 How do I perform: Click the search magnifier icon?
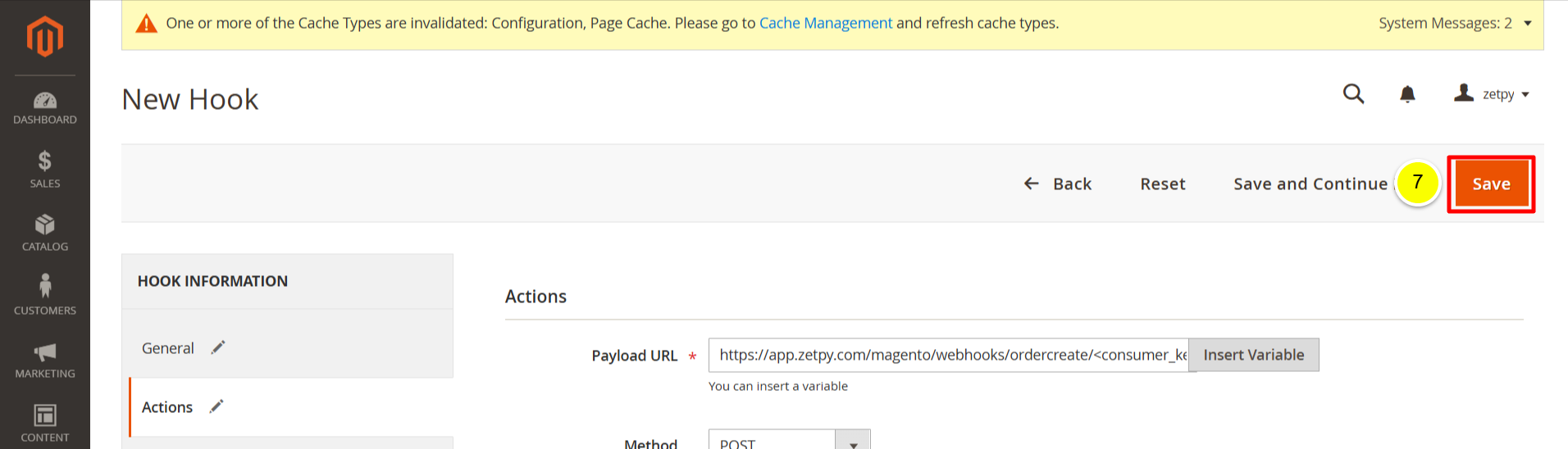point(1353,94)
